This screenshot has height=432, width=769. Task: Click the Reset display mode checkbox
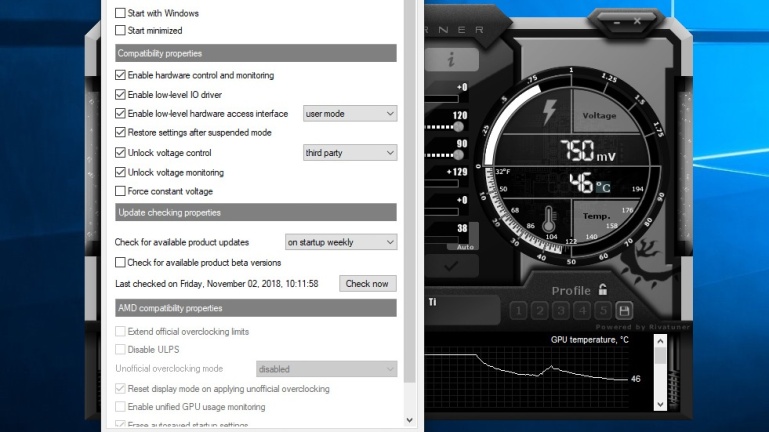coord(120,388)
